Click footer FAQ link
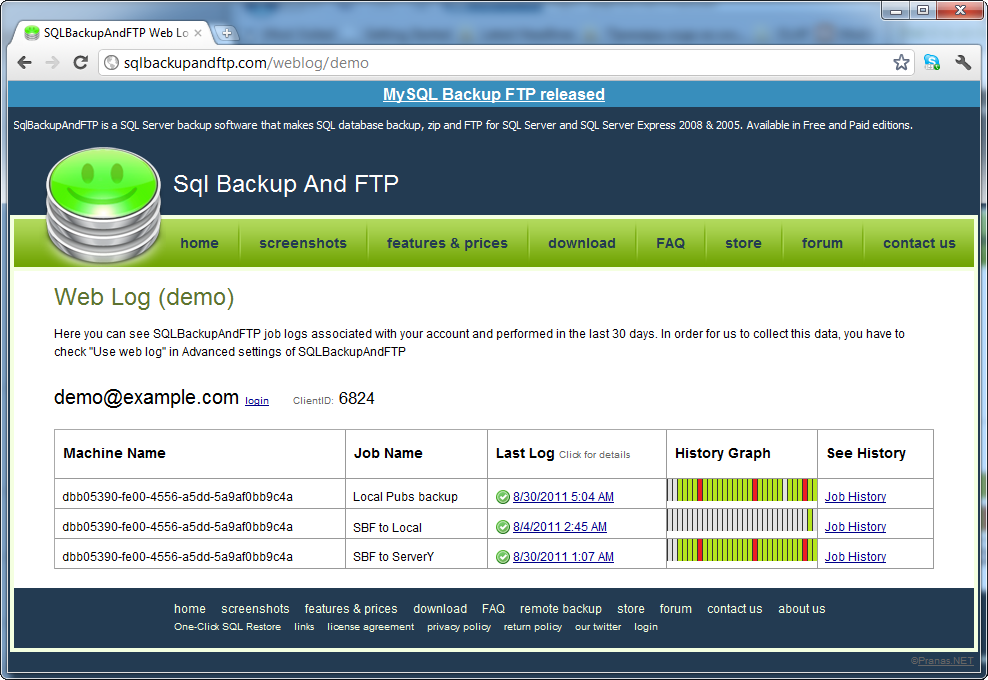The width and height of the screenshot is (988, 680). tap(493, 609)
